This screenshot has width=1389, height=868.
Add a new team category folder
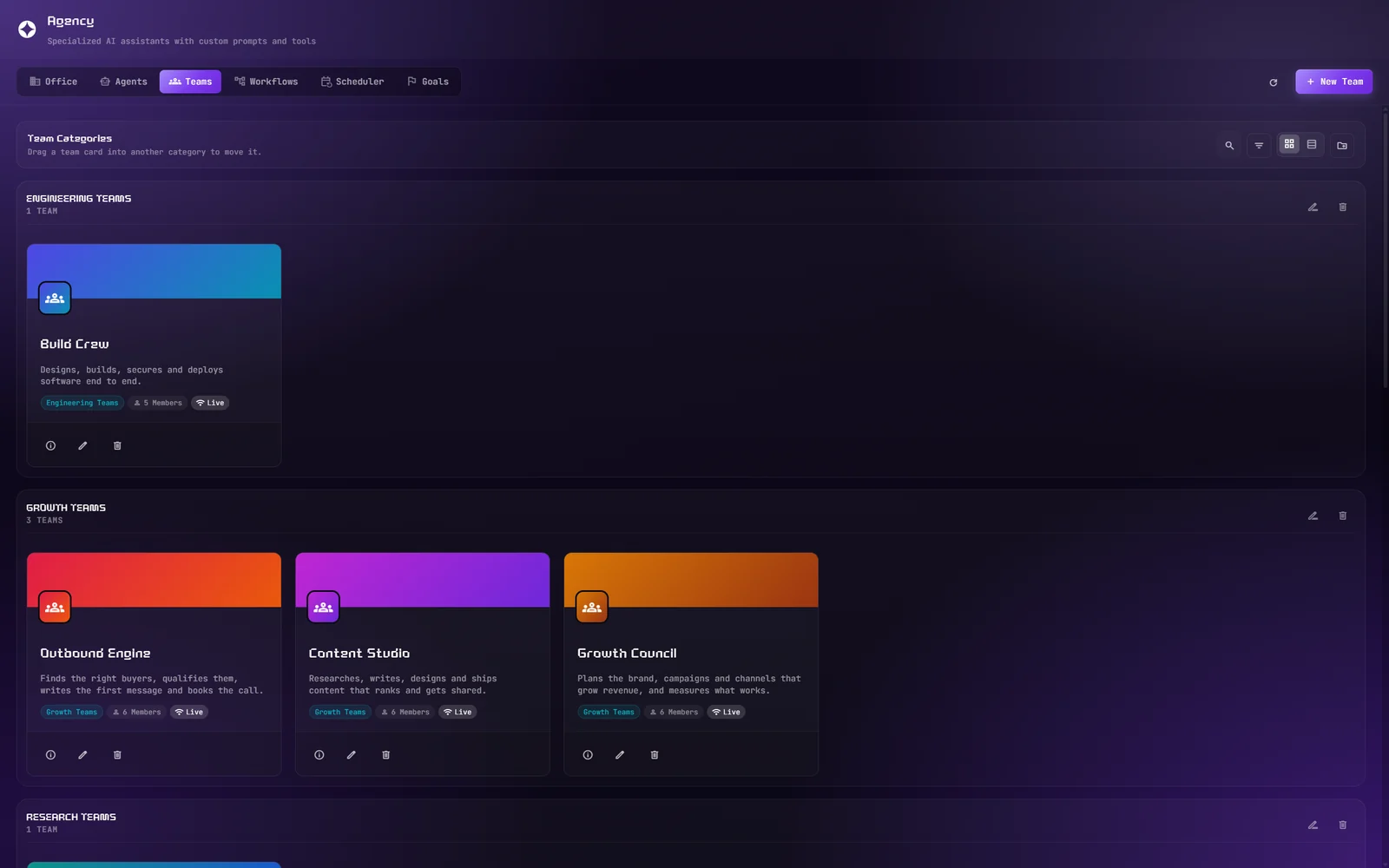click(1342, 145)
